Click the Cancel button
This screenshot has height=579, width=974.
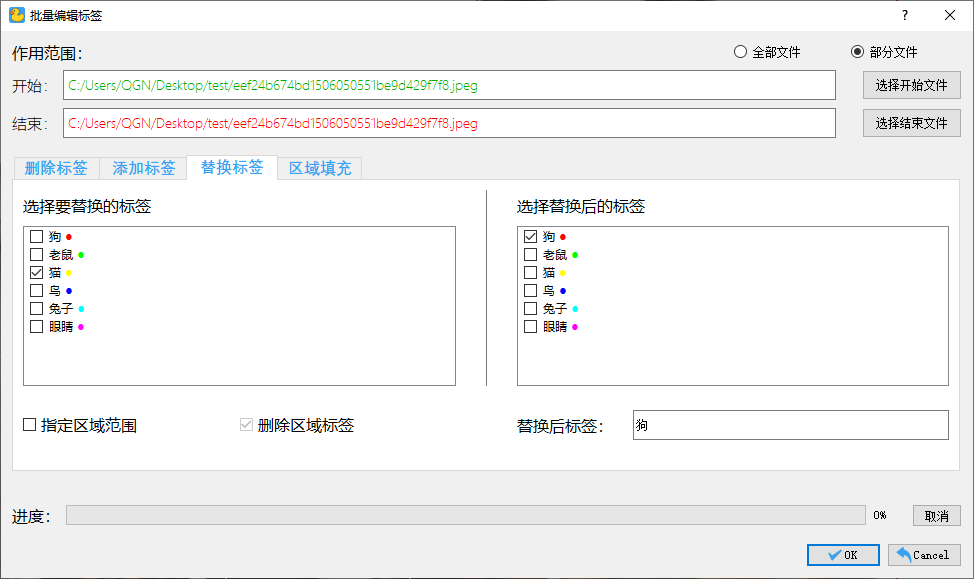(x=924, y=555)
